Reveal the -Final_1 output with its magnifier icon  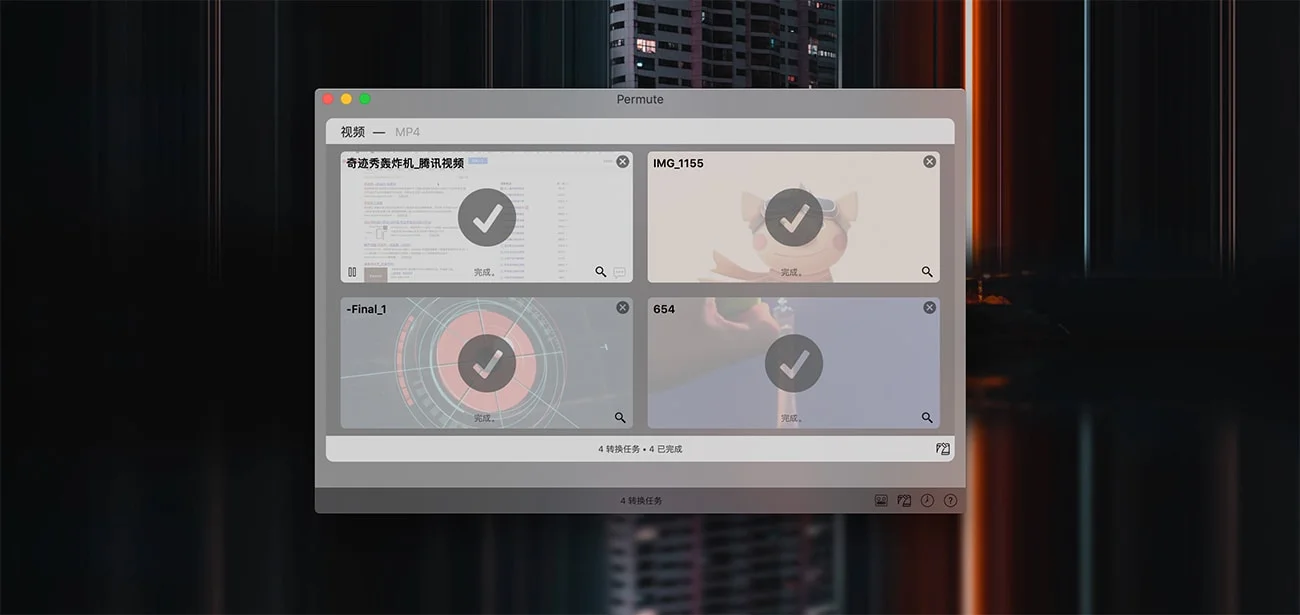[620, 418]
